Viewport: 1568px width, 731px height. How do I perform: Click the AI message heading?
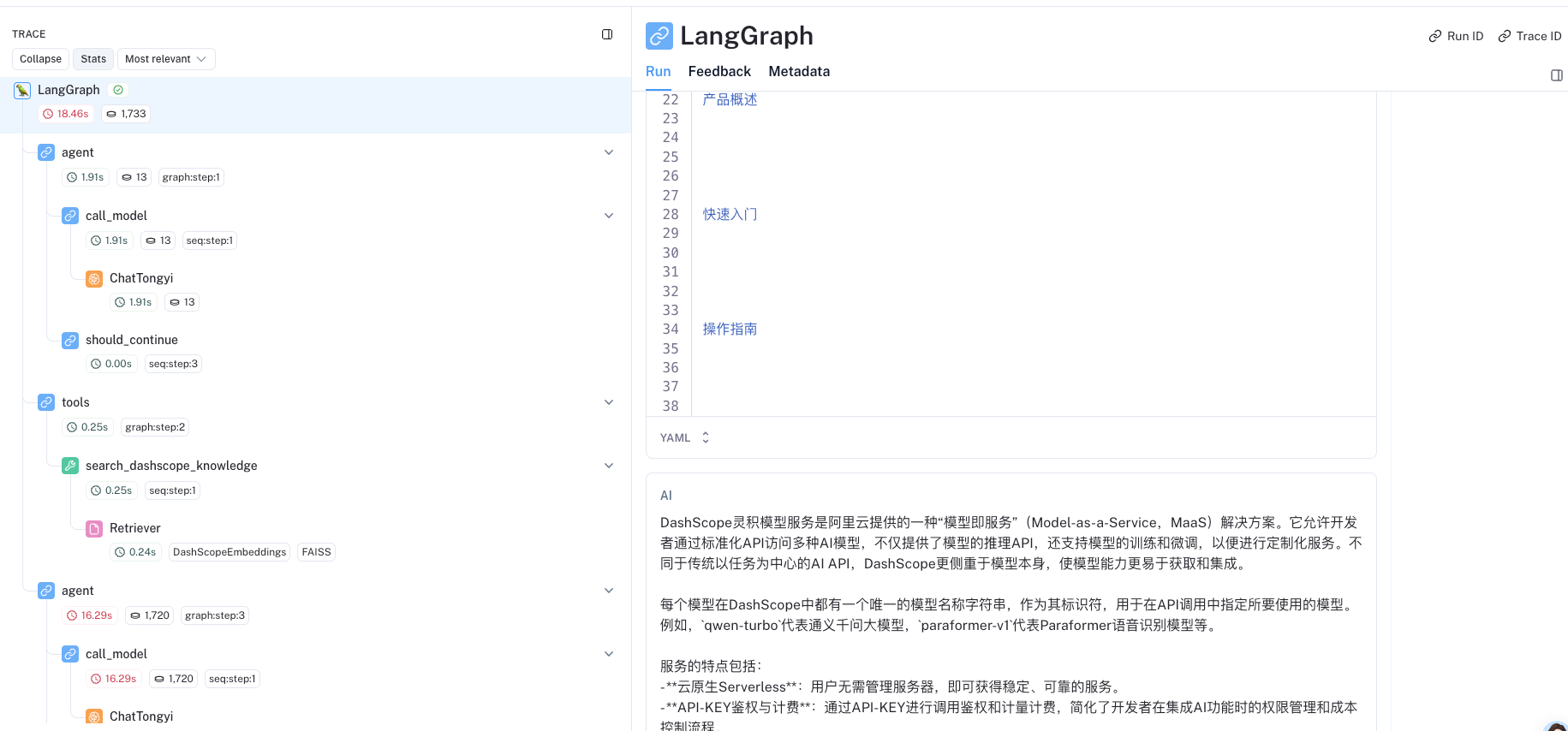pyautogui.click(x=666, y=496)
